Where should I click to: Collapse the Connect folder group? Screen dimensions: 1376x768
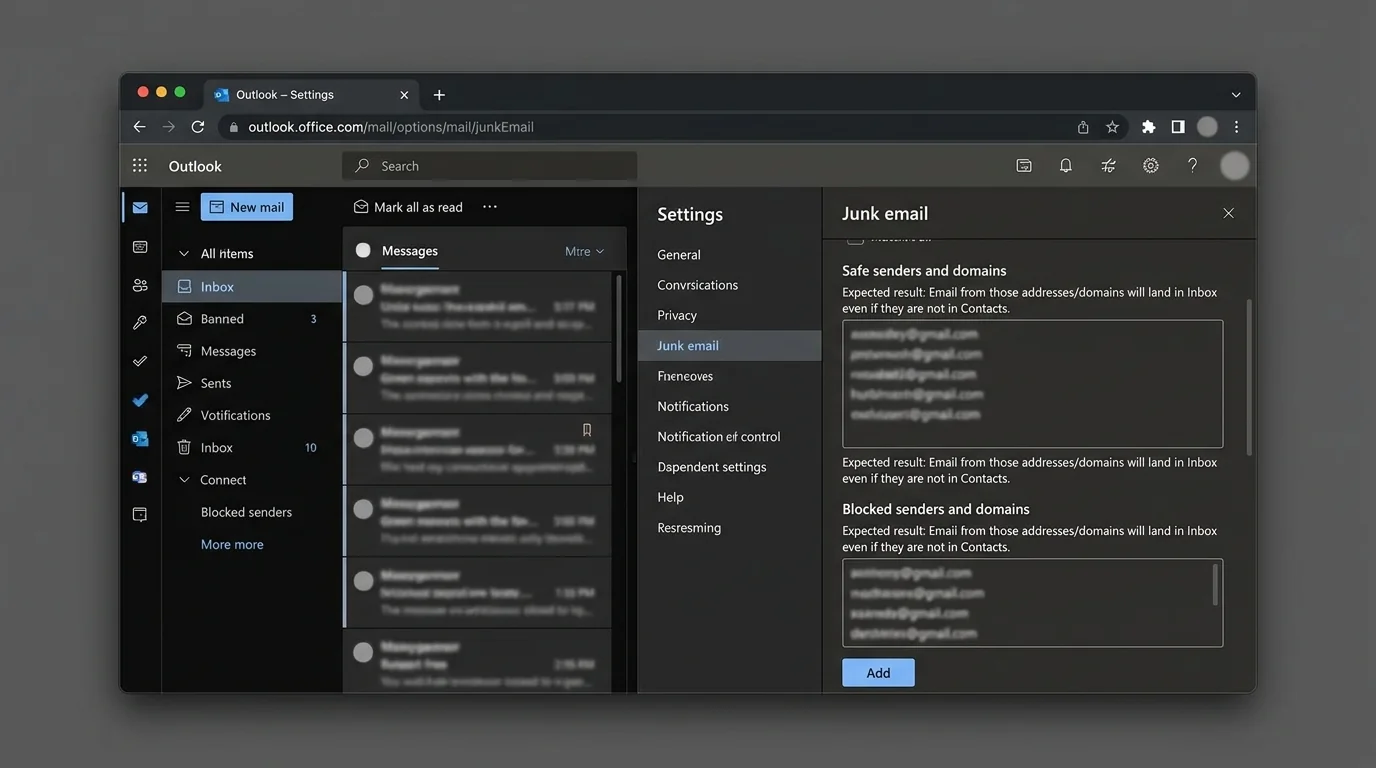tap(184, 480)
